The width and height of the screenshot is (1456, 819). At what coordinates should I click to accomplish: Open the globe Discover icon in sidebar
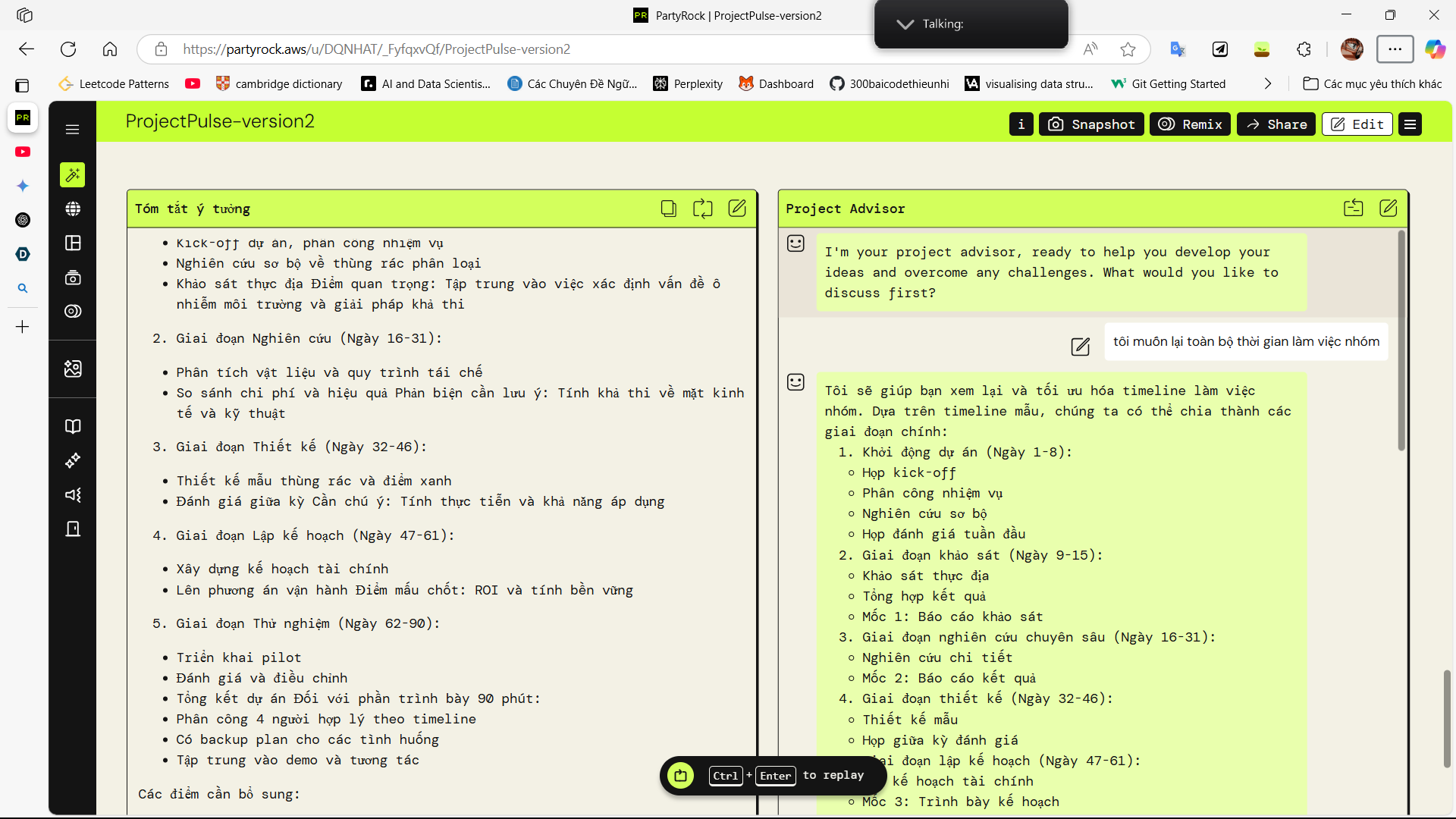click(x=72, y=209)
